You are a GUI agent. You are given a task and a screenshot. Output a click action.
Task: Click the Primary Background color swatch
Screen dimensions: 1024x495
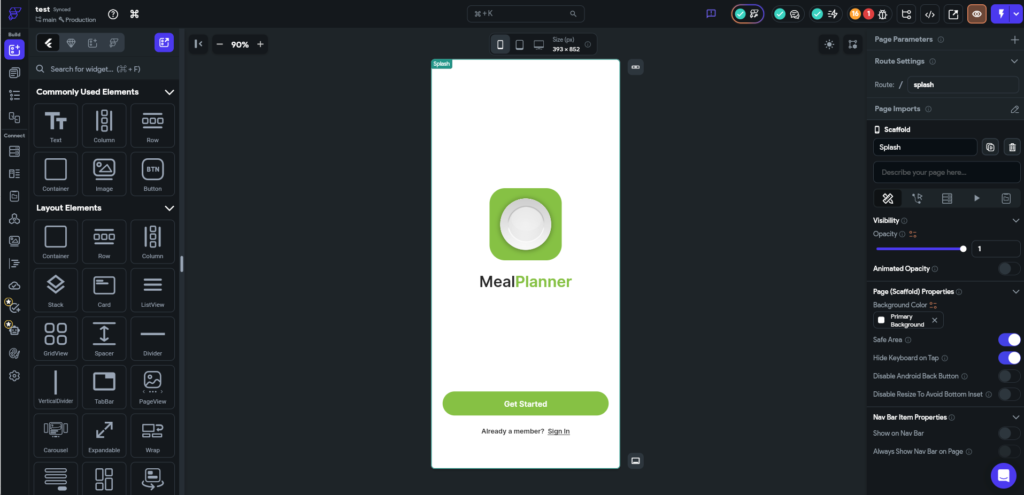click(x=881, y=321)
